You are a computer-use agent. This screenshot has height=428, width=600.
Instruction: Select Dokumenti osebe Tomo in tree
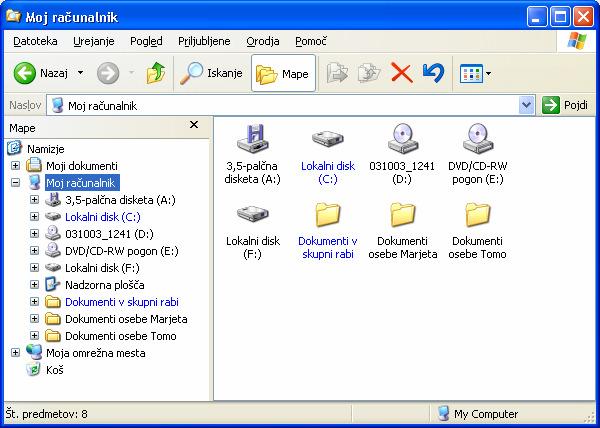click(x=121, y=336)
